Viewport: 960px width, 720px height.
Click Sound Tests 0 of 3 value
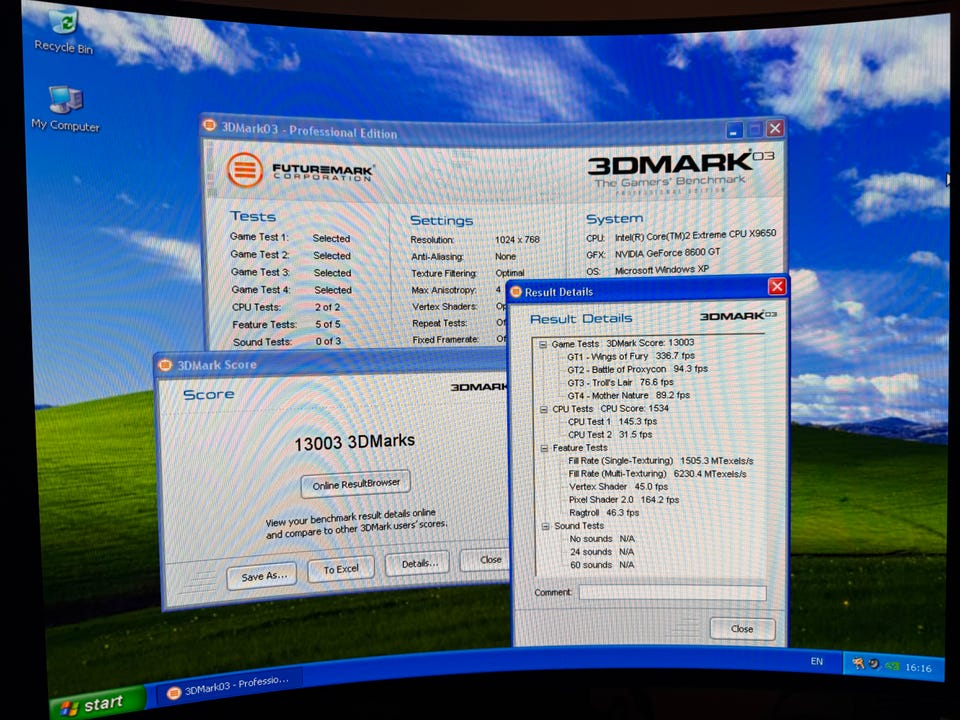pos(329,341)
